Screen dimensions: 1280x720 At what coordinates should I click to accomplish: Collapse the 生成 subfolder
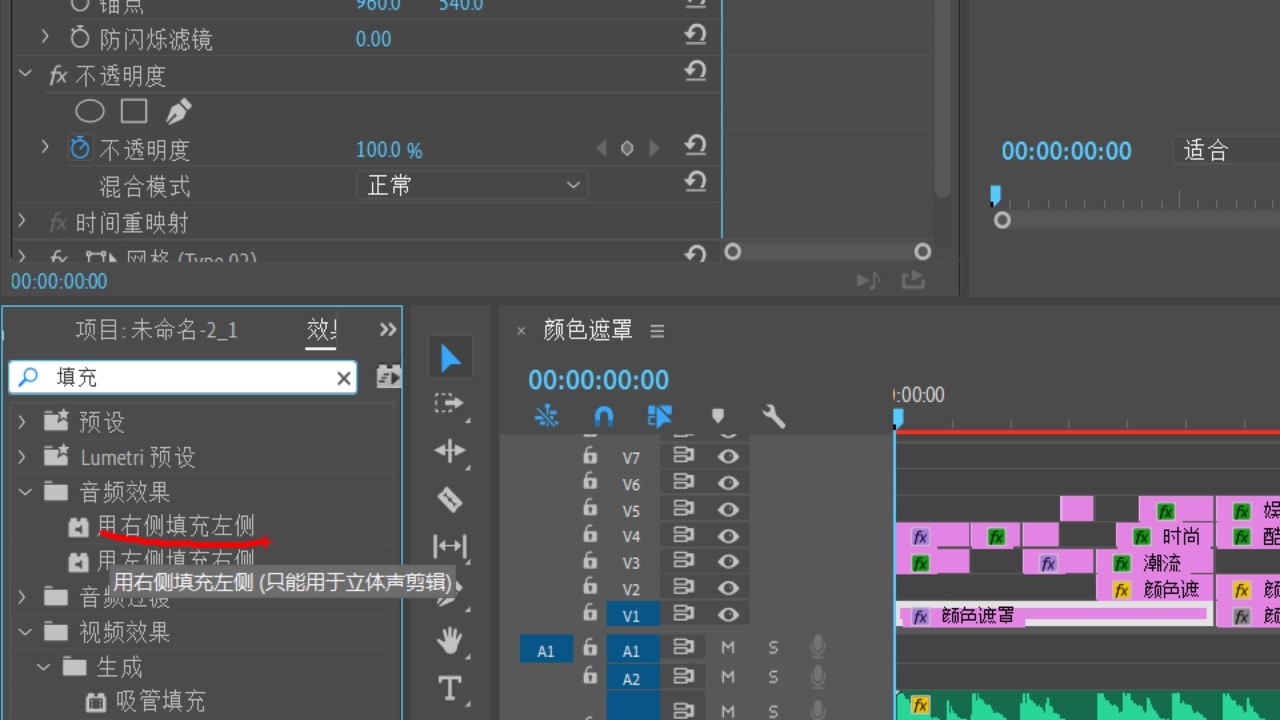tap(43, 666)
